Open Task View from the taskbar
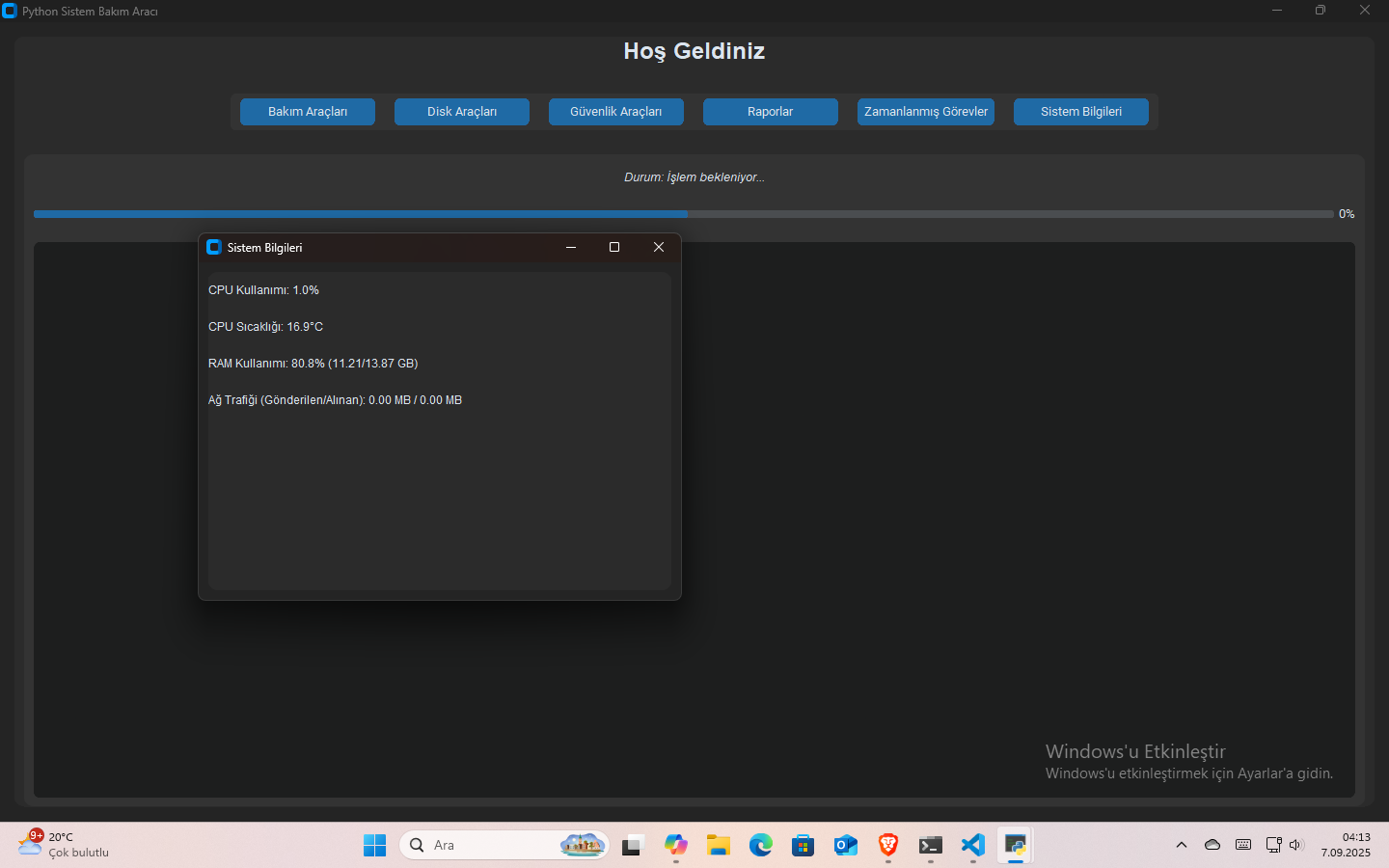Image resolution: width=1389 pixels, height=868 pixels. (633, 845)
